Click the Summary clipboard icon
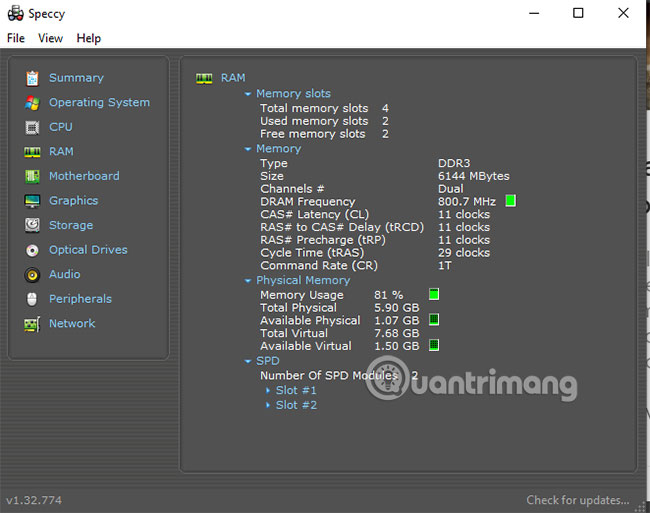This screenshot has width=650, height=513. coord(32,78)
